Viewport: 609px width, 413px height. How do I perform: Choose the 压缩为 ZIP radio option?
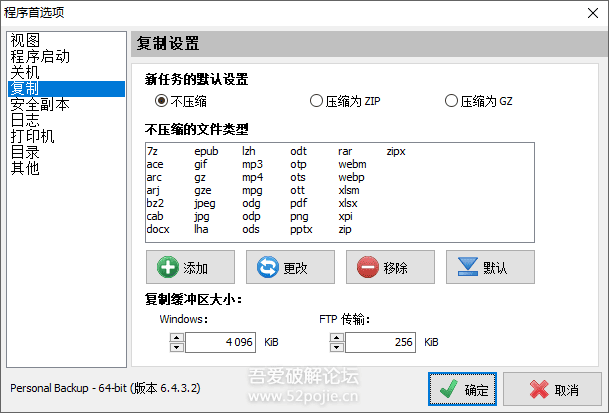pyautogui.click(x=316, y=101)
